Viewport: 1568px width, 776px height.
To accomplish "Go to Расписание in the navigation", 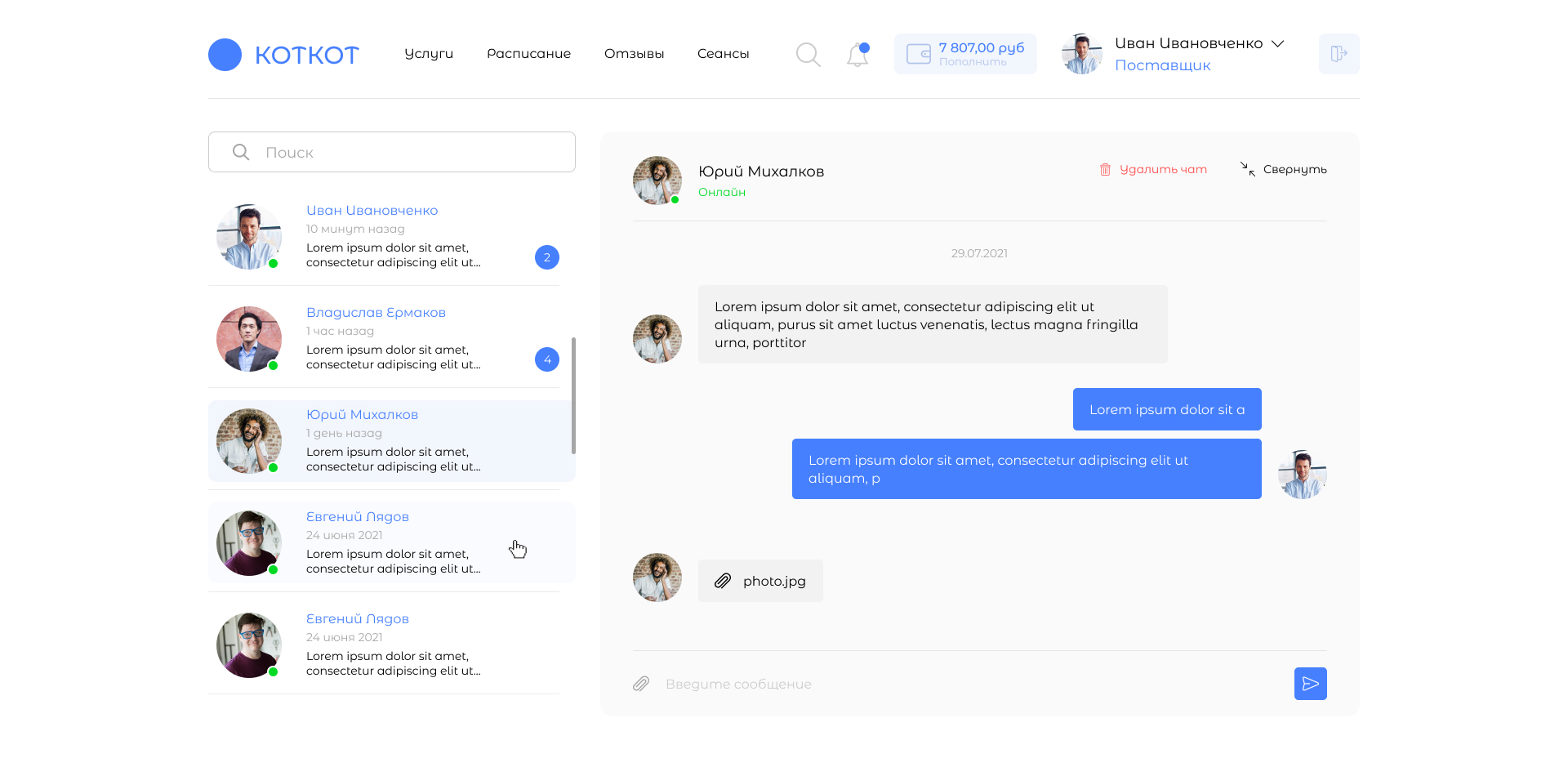I will click(528, 54).
